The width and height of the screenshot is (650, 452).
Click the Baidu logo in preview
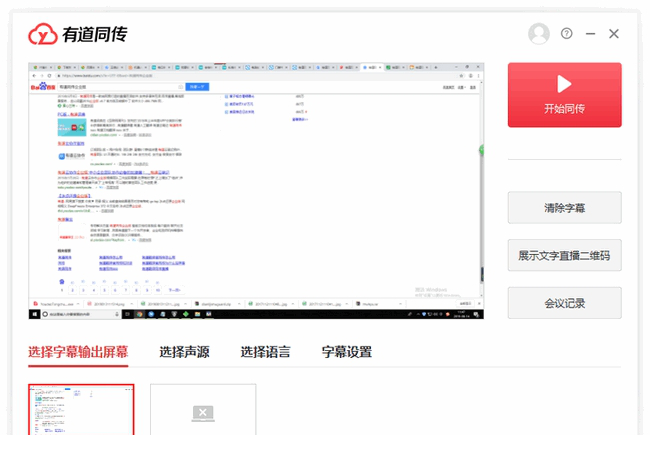(43, 87)
